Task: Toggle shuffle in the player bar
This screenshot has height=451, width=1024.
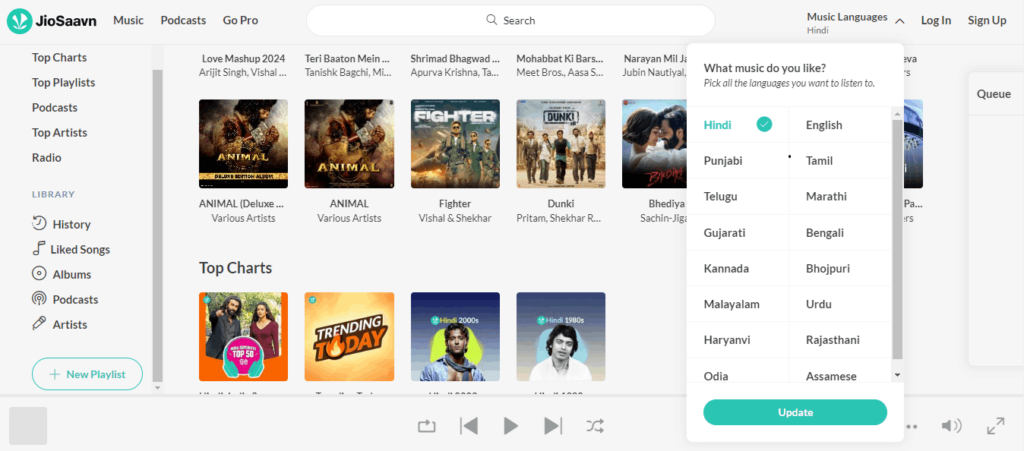Action: pos(595,426)
